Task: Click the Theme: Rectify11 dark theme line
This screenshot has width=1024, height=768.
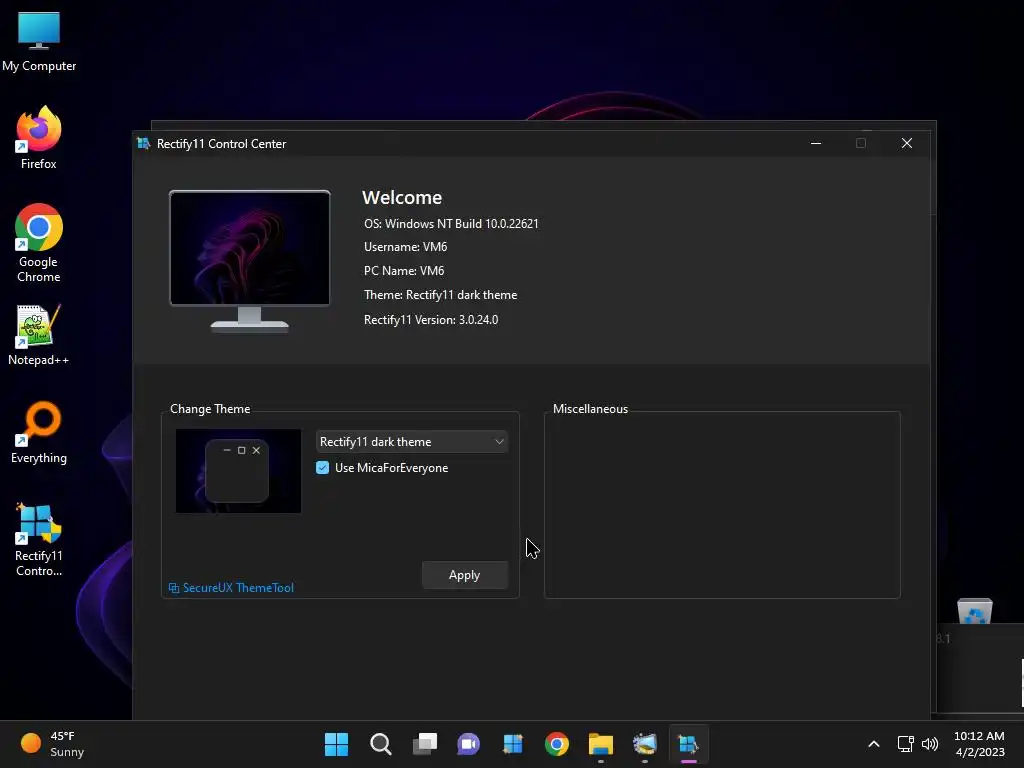Action: pyautogui.click(x=441, y=295)
